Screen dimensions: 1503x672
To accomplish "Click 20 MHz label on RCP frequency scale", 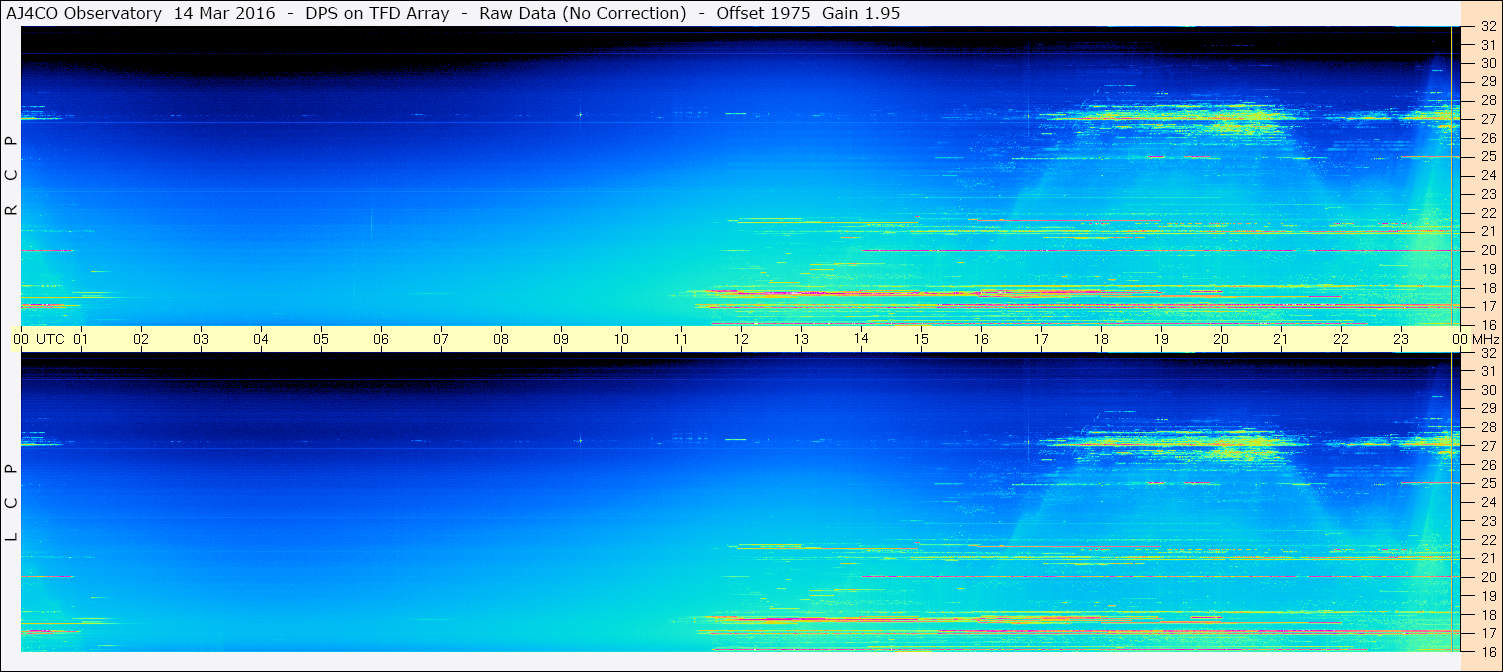I will tap(1488, 250).
